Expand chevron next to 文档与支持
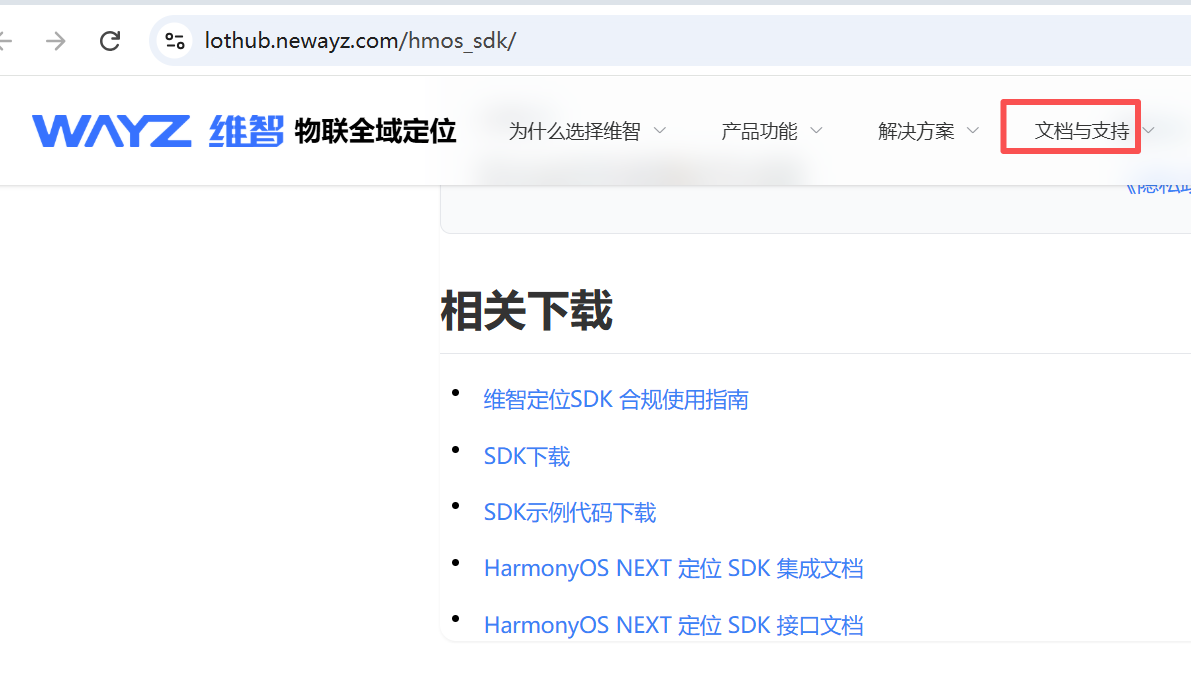This screenshot has height=699, width=1191. (x=1149, y=131)
